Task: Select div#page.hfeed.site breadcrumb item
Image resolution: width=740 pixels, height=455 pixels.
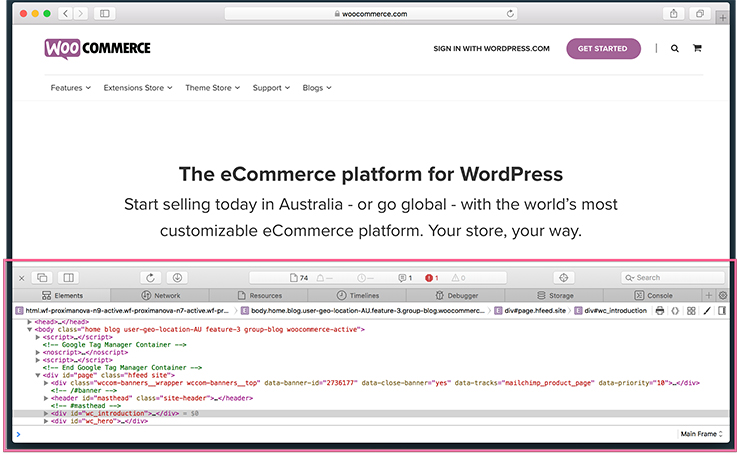Action: coord(530,311)
